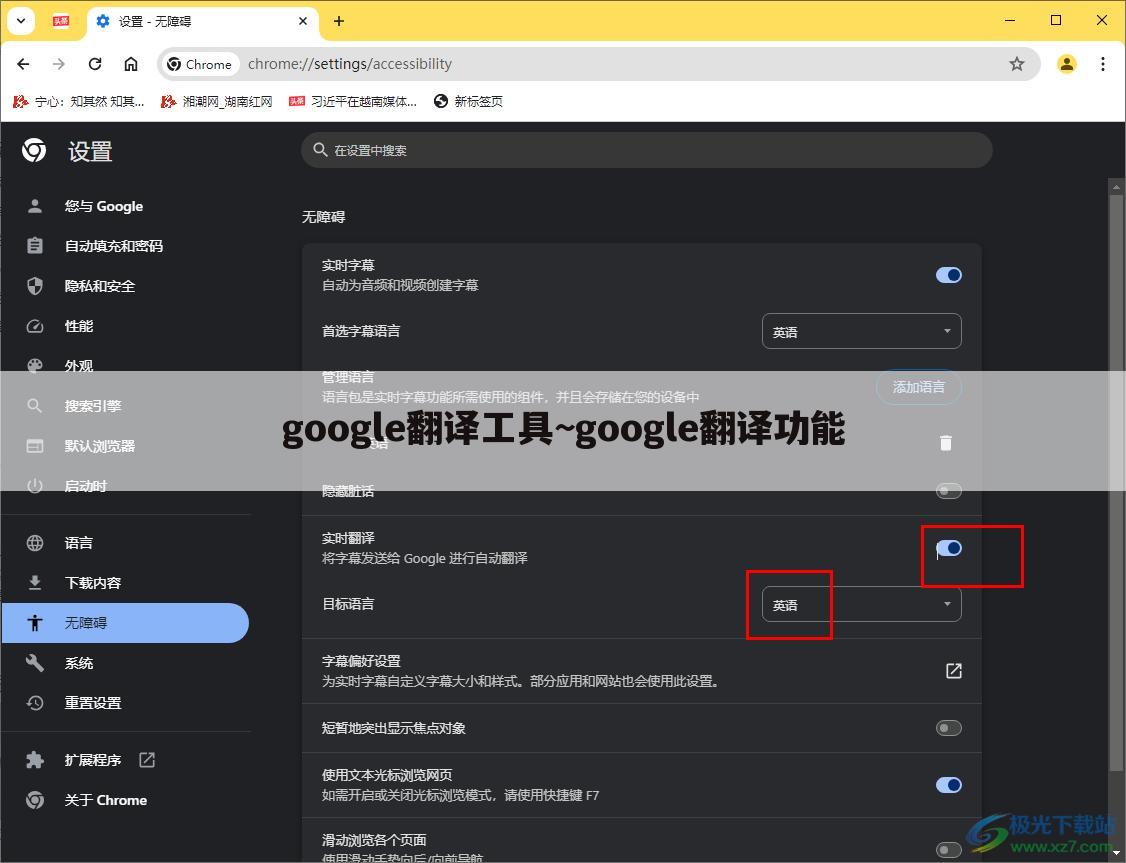Viewport: 1126px width, 863px height.
Task: Click the 下载内容 sidebar label
Action: pyautogui.click(x=93, y=582)
